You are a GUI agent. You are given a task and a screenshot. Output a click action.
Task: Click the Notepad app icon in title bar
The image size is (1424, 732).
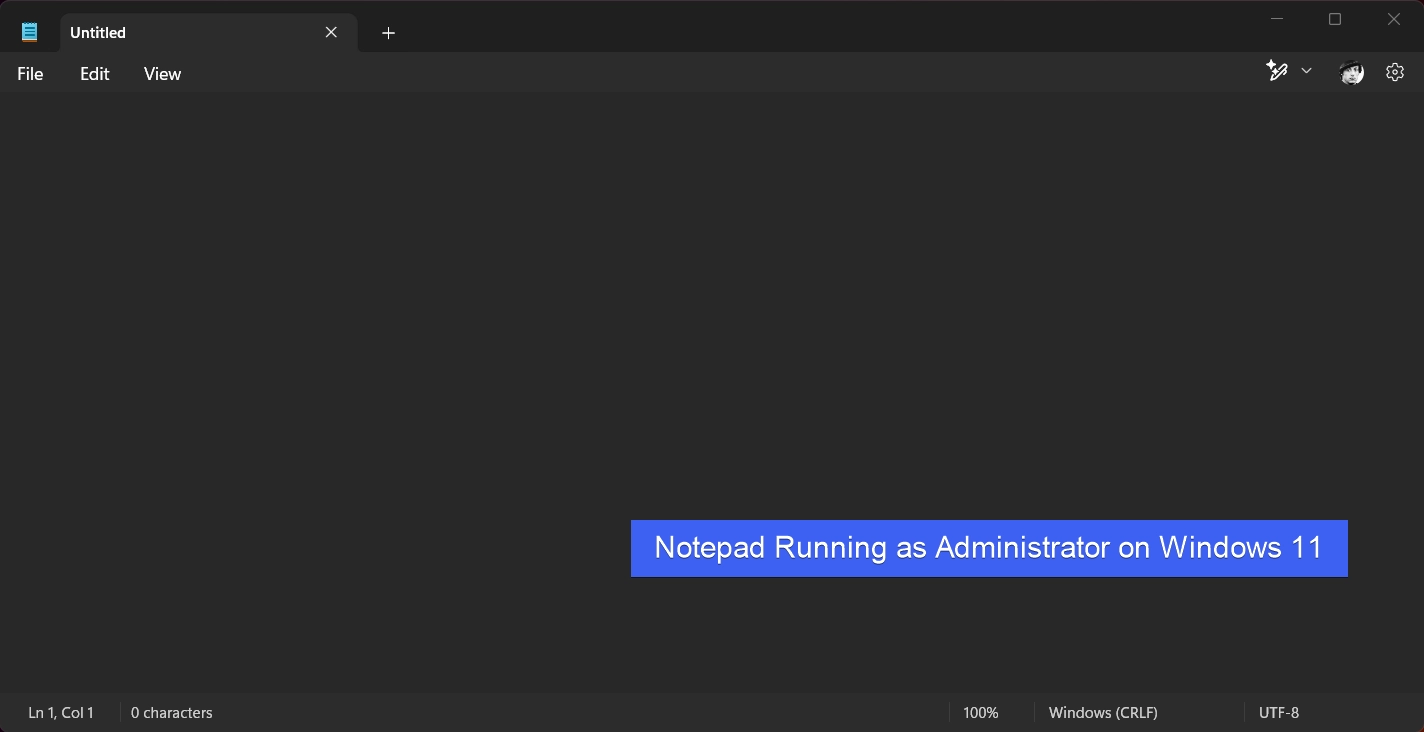[x=30, y=32]
